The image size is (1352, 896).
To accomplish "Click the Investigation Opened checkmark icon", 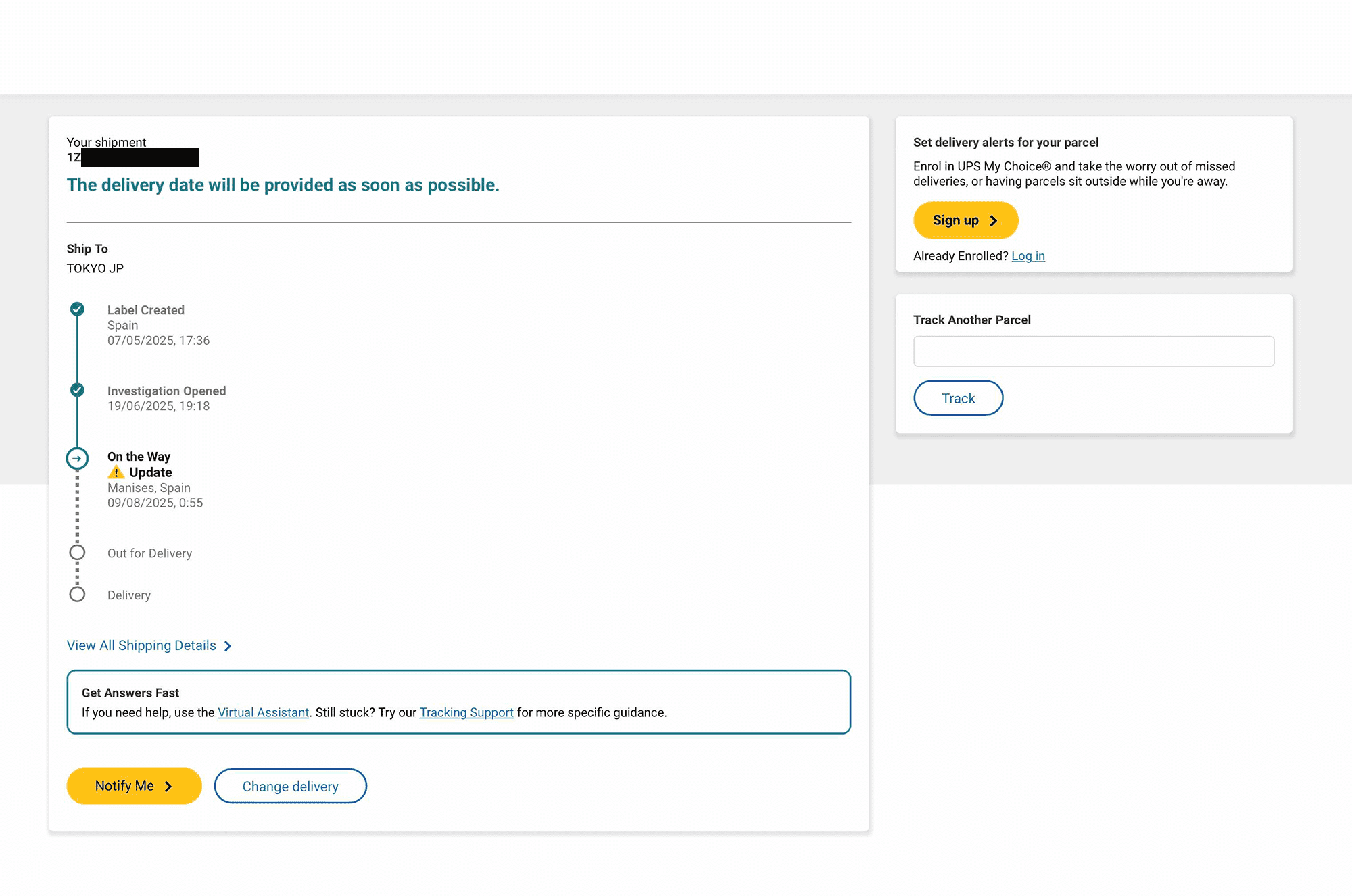I will (x=77, y=390).
